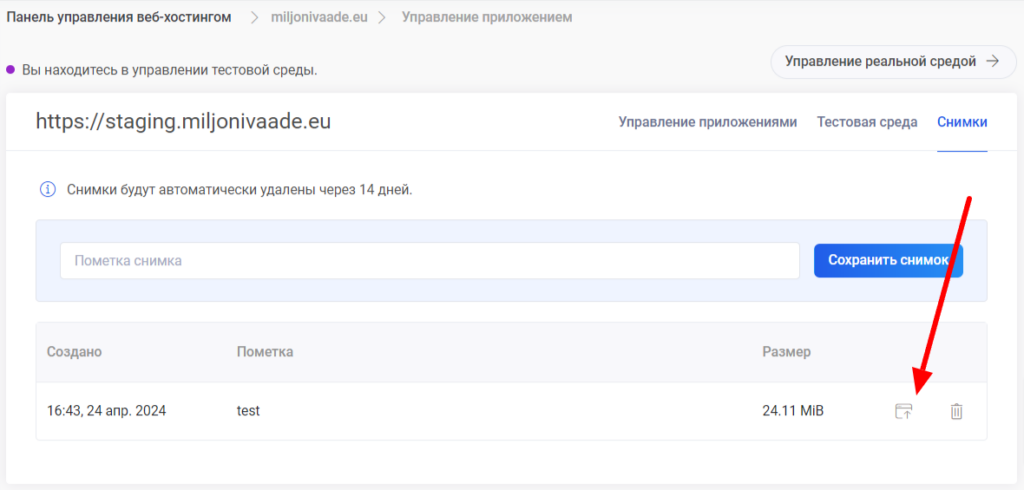
Task: Open the Тестовая среда tab
Action: [x=866, y=122]
